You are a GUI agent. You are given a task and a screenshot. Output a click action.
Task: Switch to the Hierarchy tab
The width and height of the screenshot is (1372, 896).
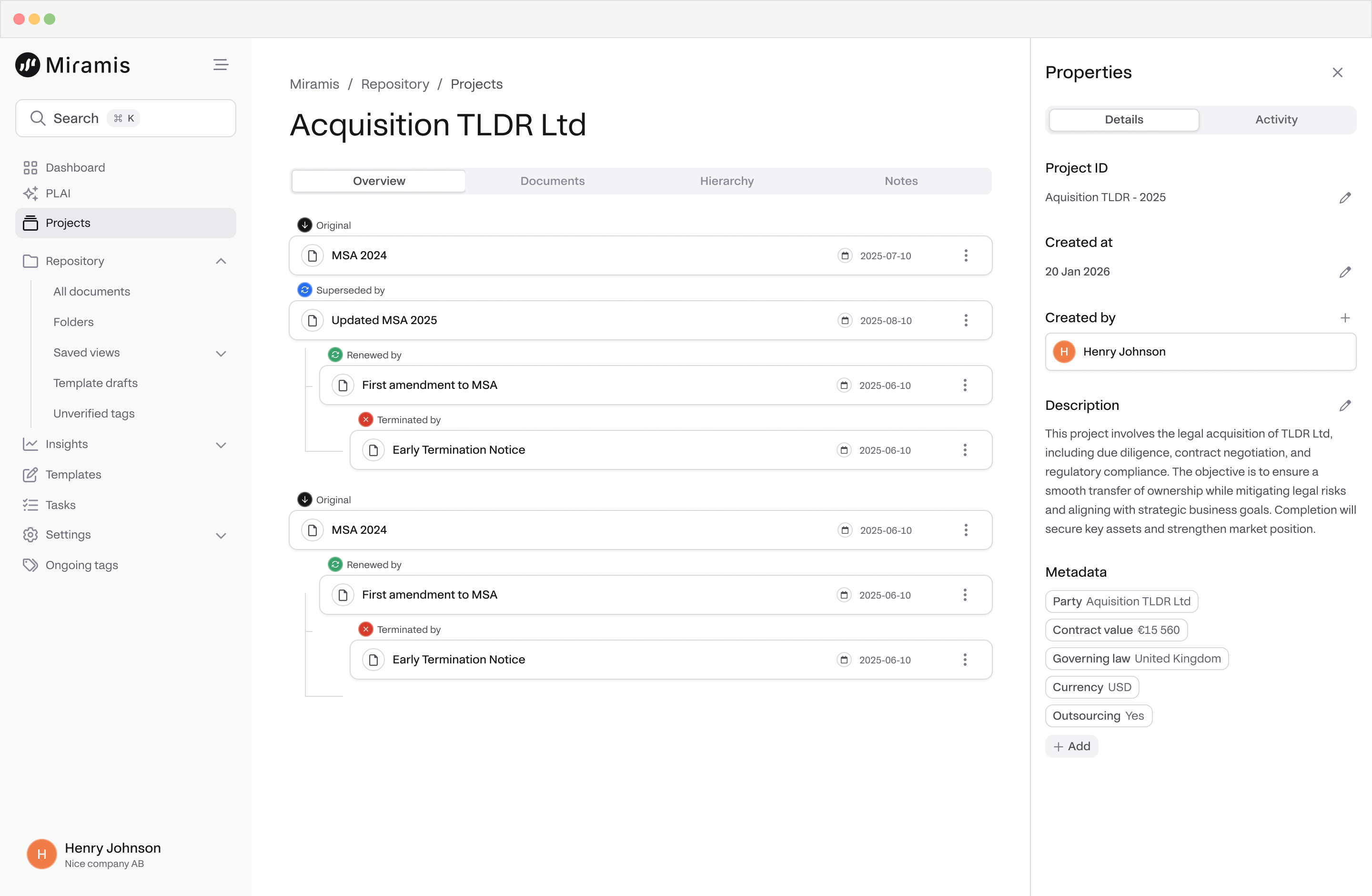[x=726, y=181]
